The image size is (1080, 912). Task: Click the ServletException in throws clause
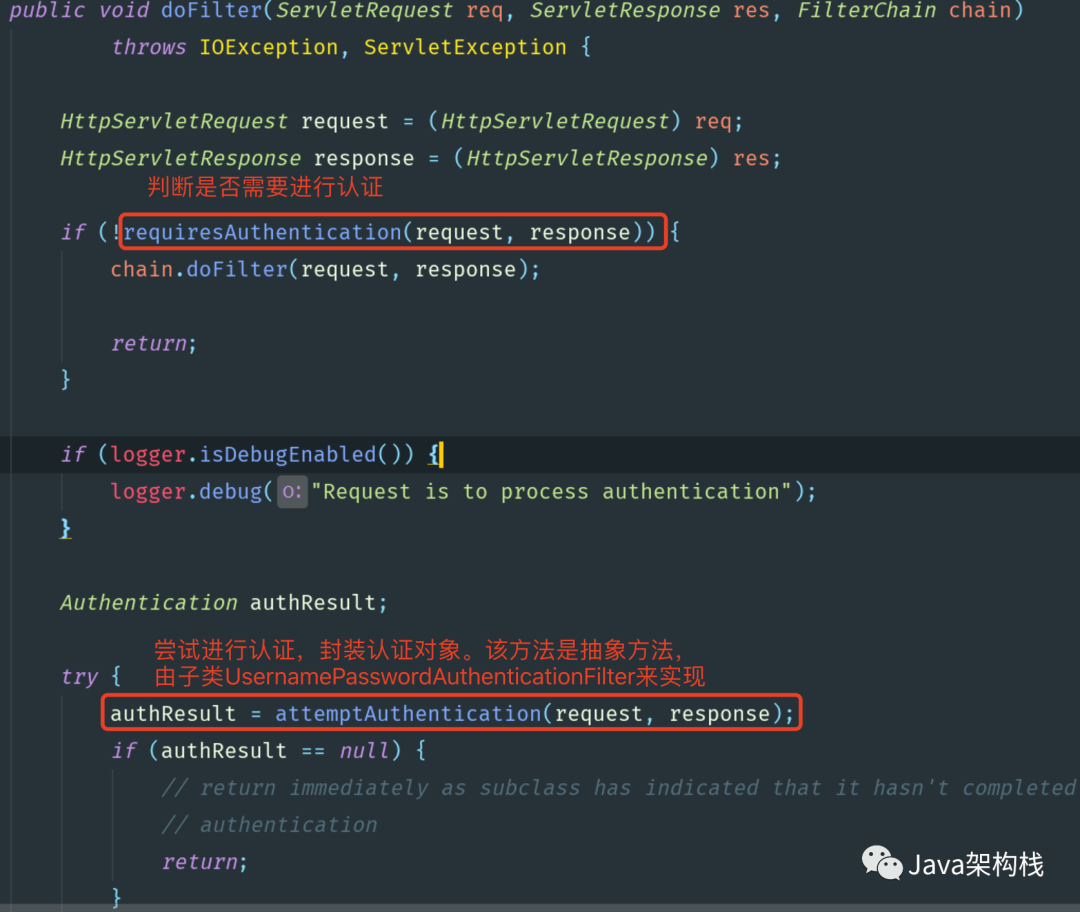click(465, 48)
